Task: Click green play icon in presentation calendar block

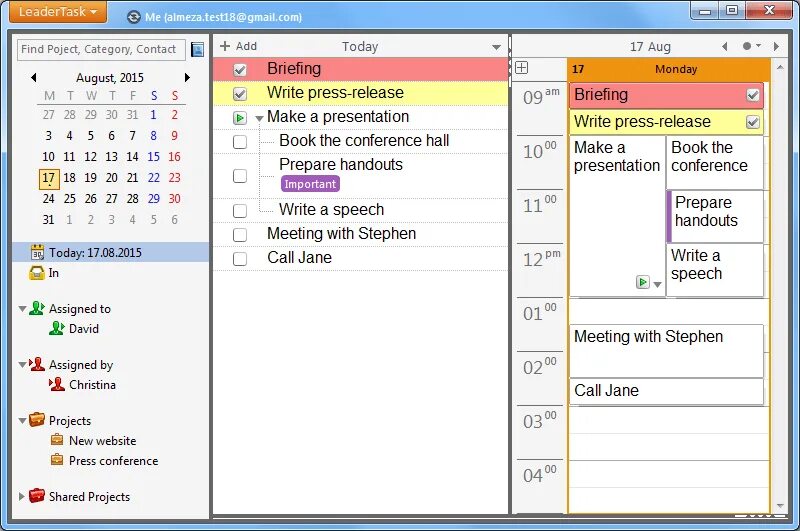Action: coord(643,282)
